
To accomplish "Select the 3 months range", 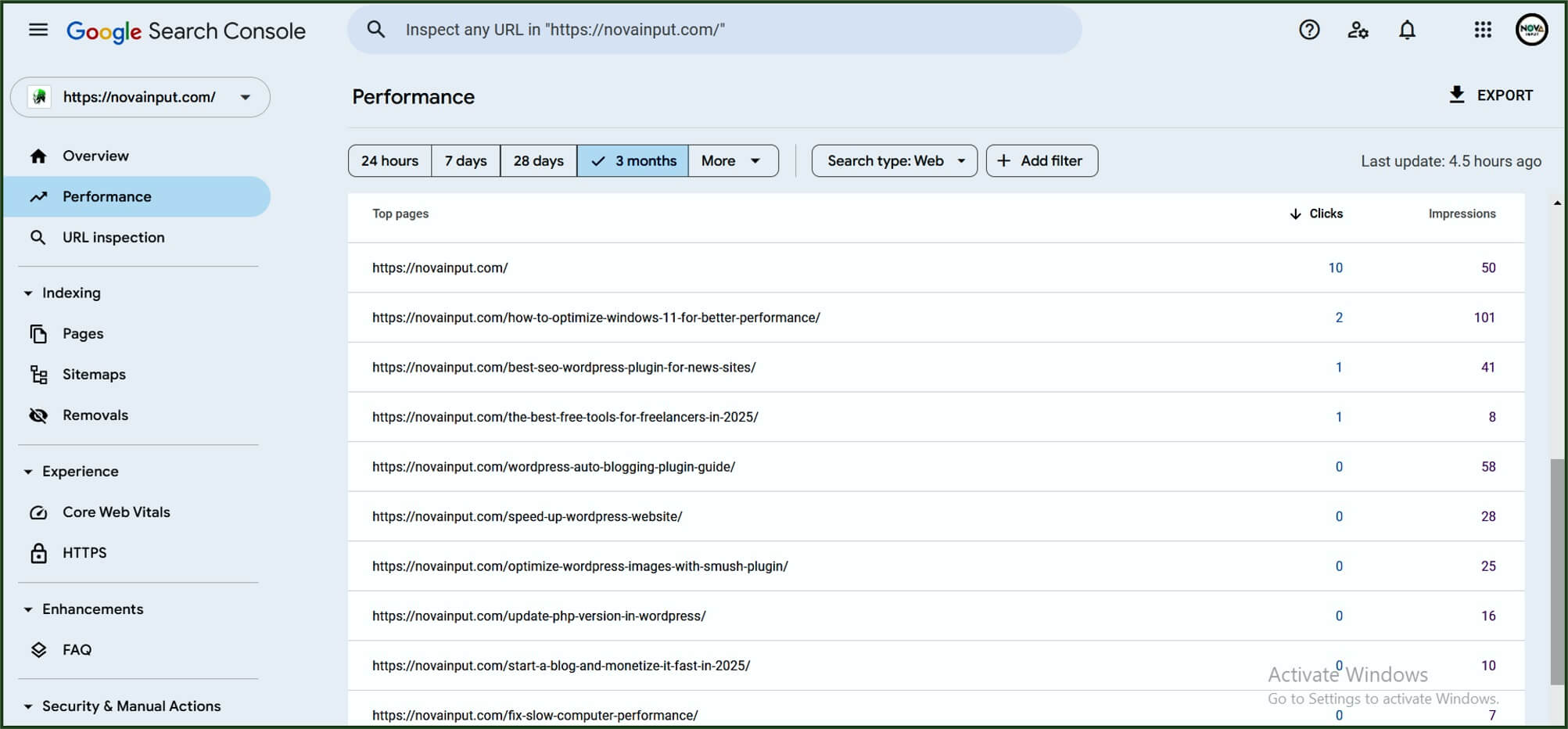I will click(633, 160).
